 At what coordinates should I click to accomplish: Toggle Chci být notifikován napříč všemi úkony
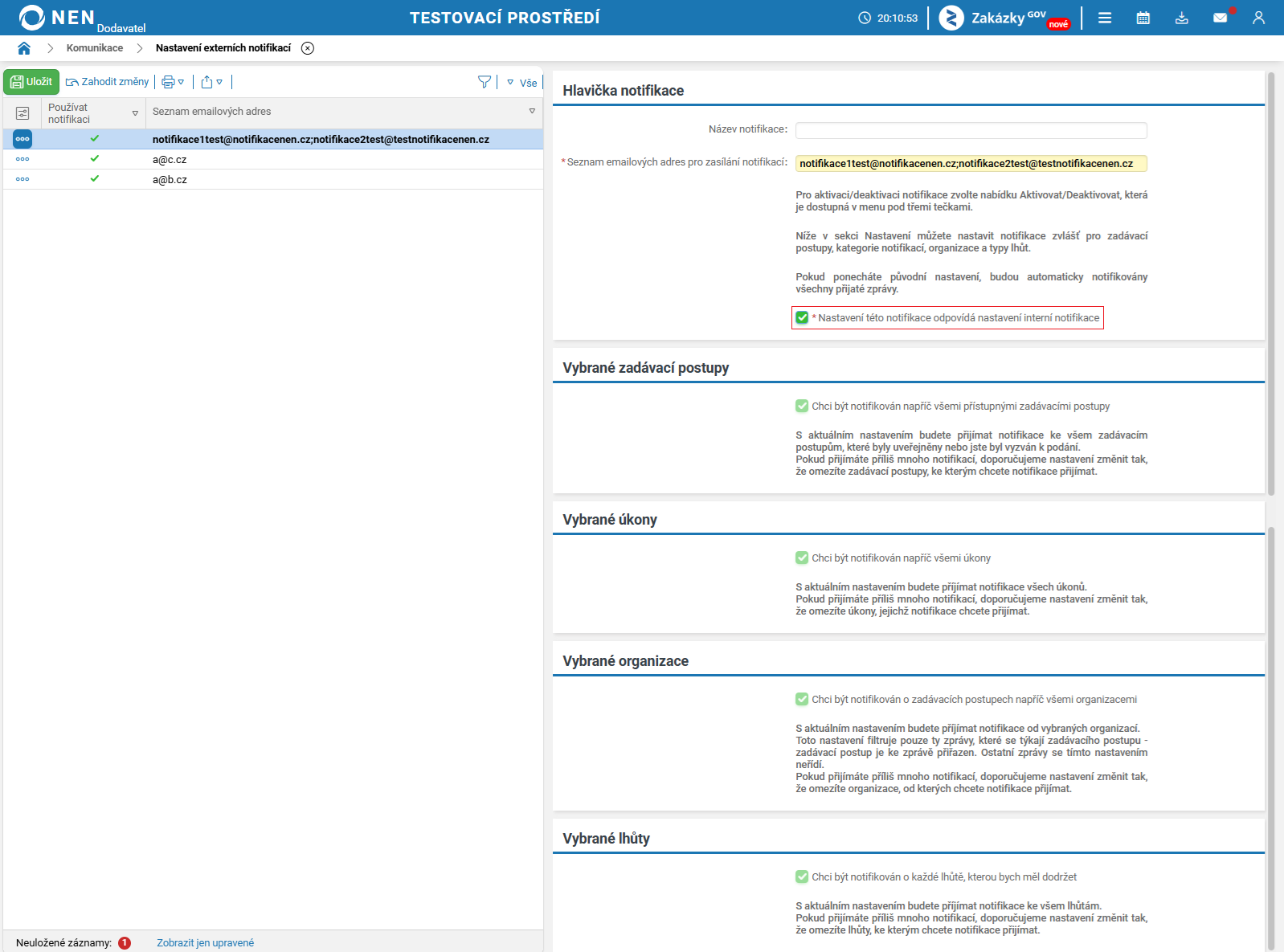(x=802, y=558)
